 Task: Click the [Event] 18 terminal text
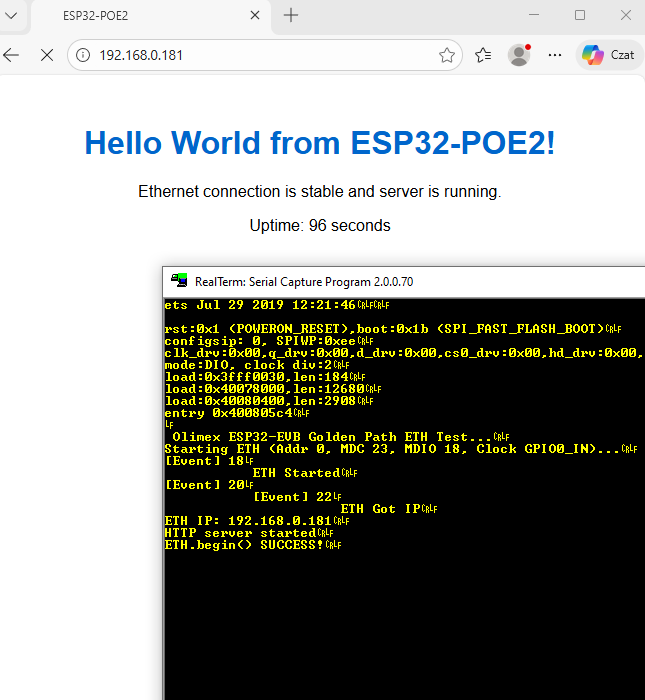click(x=209, y=461)
